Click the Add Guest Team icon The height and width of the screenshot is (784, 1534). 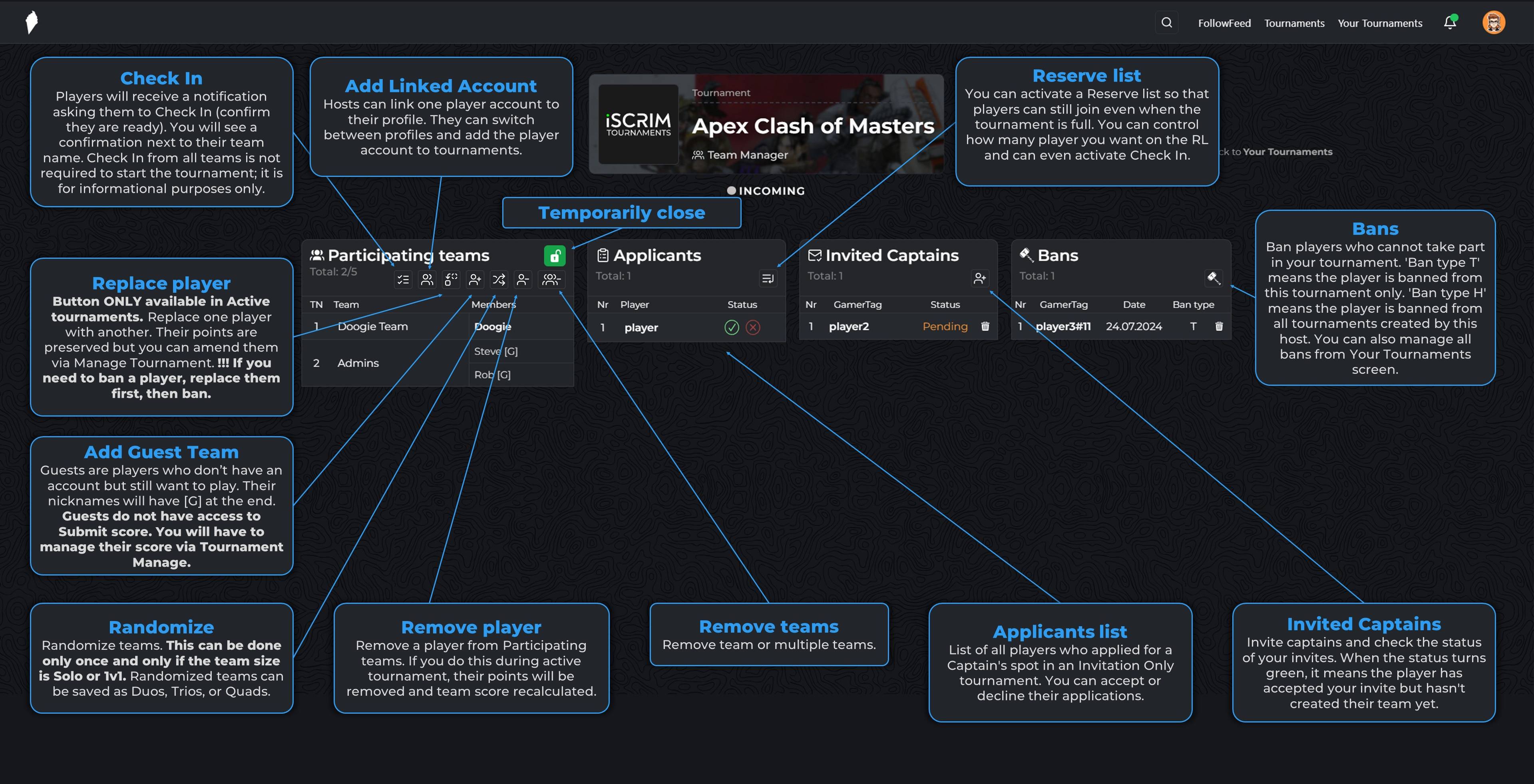point(475,279)
